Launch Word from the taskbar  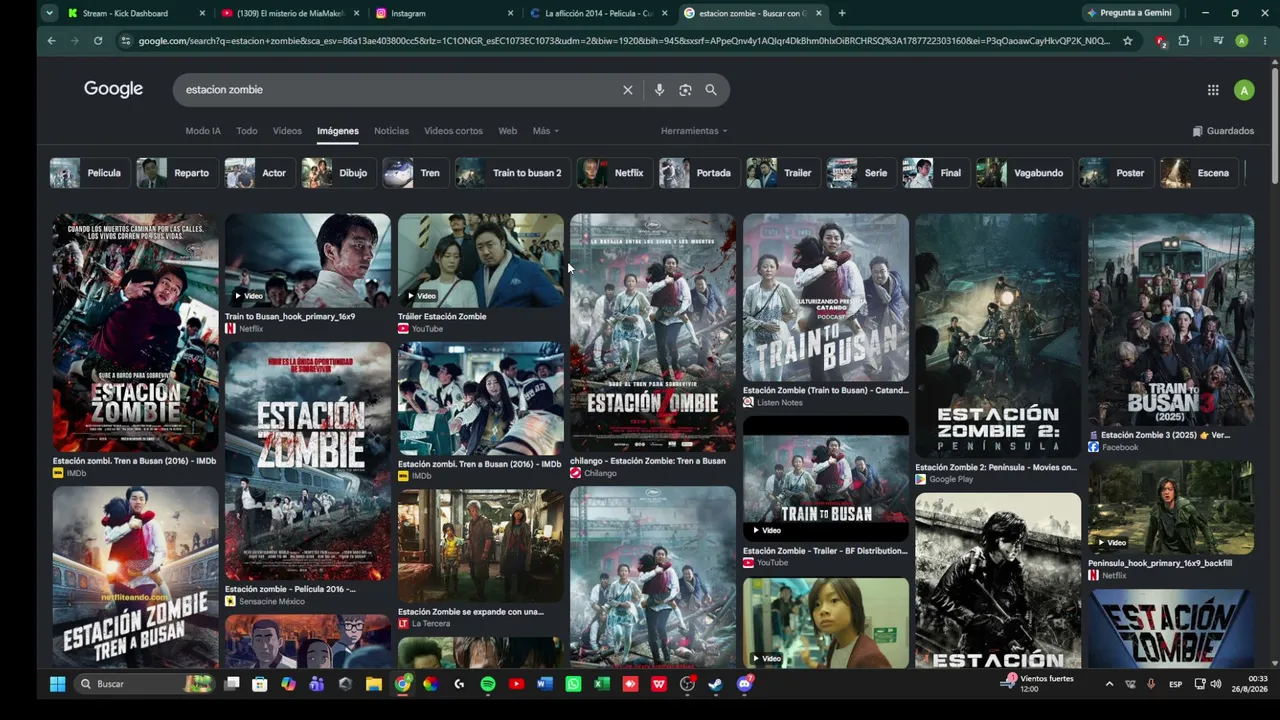[x=545, y=684]
